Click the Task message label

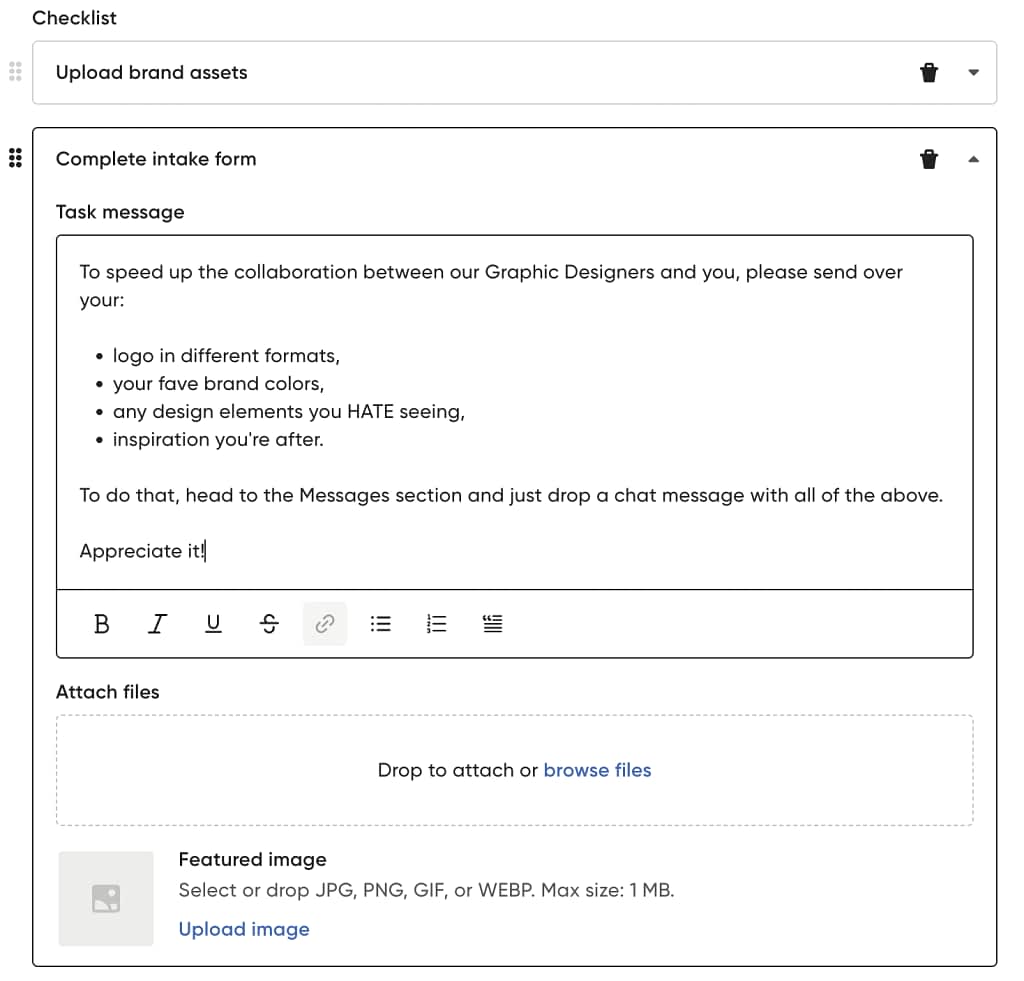coord(120,212)
